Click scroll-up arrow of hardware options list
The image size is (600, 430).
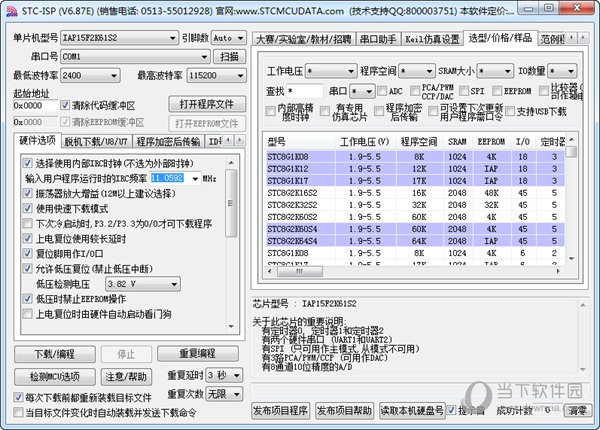[x=231, y=163]
